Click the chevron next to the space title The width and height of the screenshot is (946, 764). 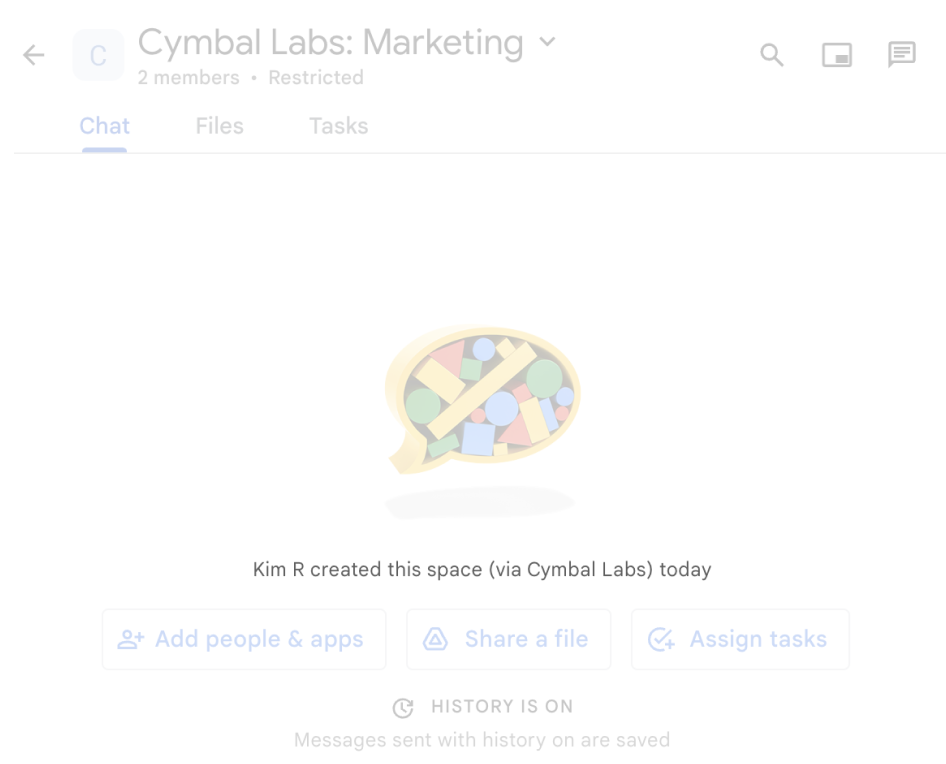tap(547, 43)
